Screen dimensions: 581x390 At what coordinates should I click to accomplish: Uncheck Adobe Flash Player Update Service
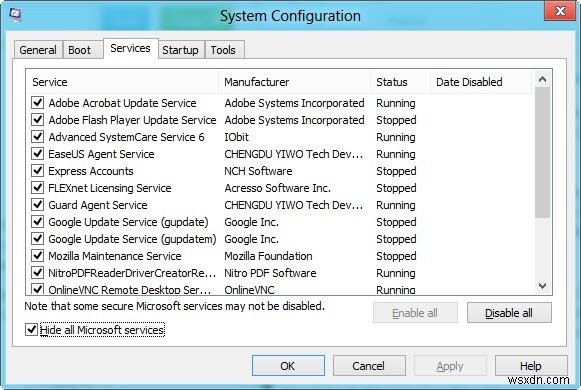[x=37, y=120]
